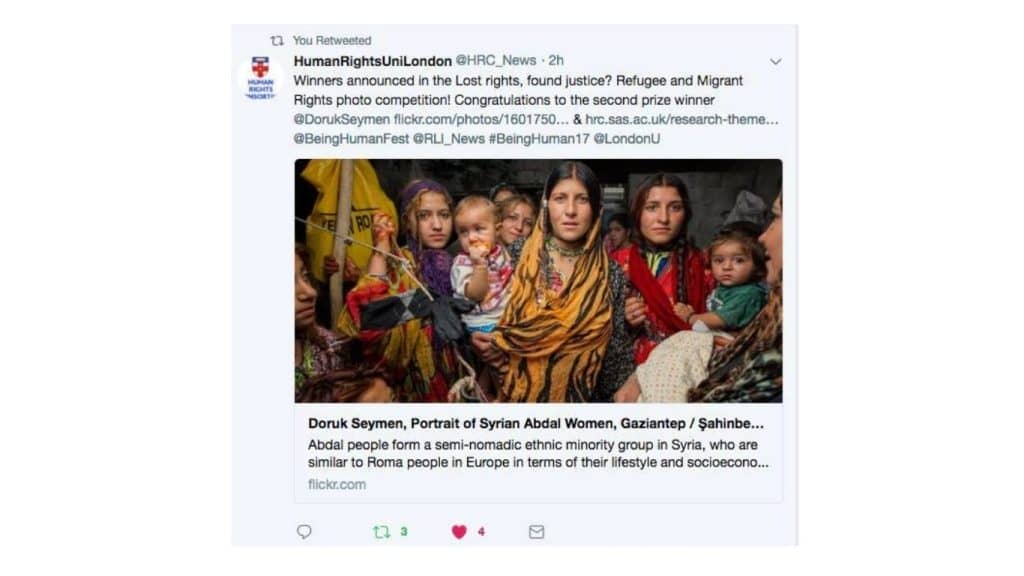1024x576 pixels.
Task: Open the Syrian Abdal Women photo
Action: point(538,281)
